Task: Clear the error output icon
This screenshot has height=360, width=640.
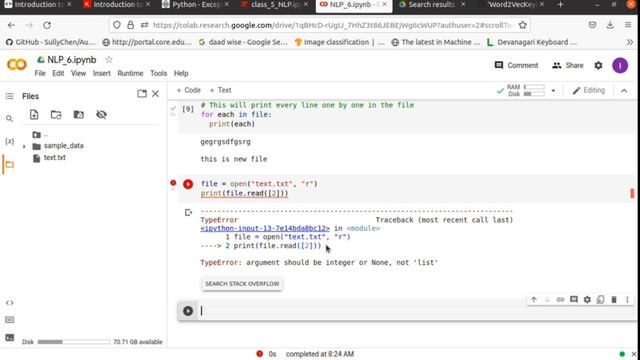Action: coord(188,212)
